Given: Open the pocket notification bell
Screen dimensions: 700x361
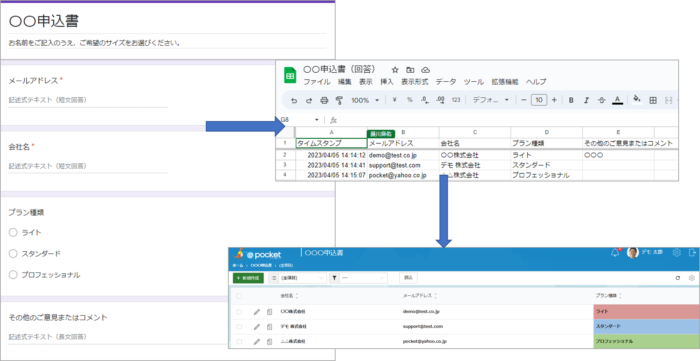Looking at the screenshot, I should pyautogui.click(x=615, y=253).
